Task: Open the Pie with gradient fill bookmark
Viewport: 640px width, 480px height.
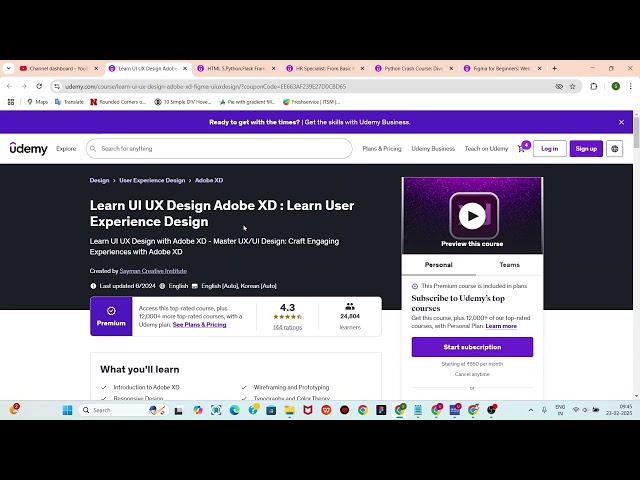Action: [247, 102]
